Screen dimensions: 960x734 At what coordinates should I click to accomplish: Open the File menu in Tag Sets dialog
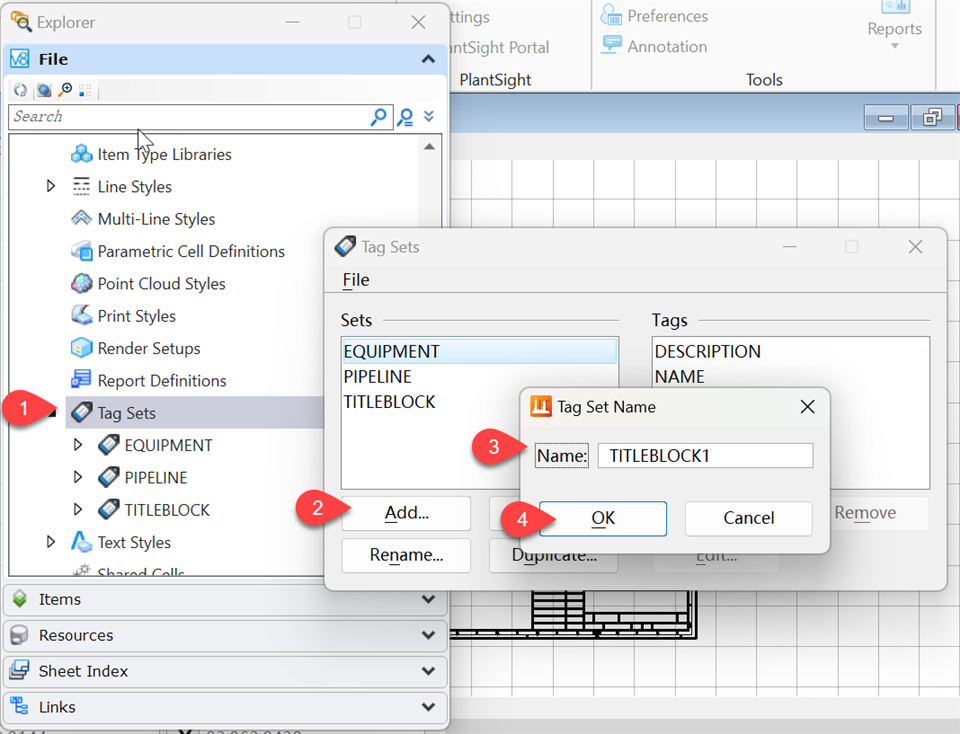pos(356,280)
